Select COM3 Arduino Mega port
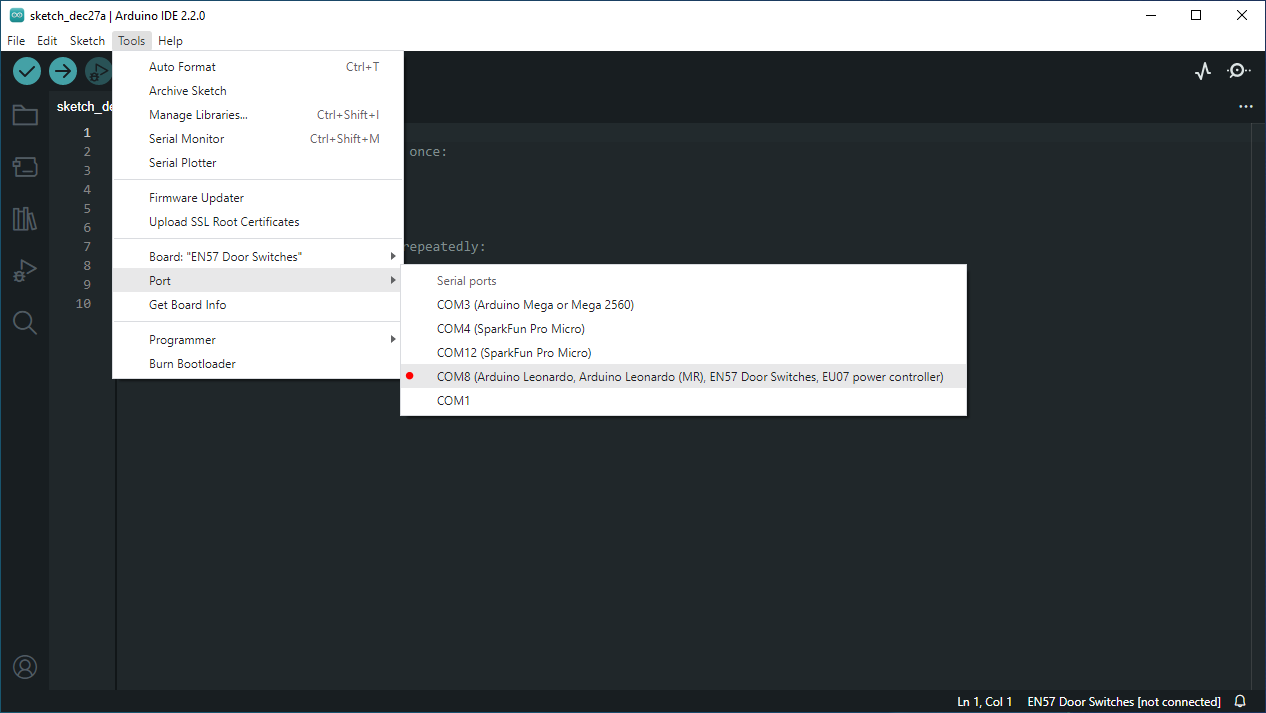The width and height of the screenshot is (1266, 713). pyautogui.click(x=684, y=305)
